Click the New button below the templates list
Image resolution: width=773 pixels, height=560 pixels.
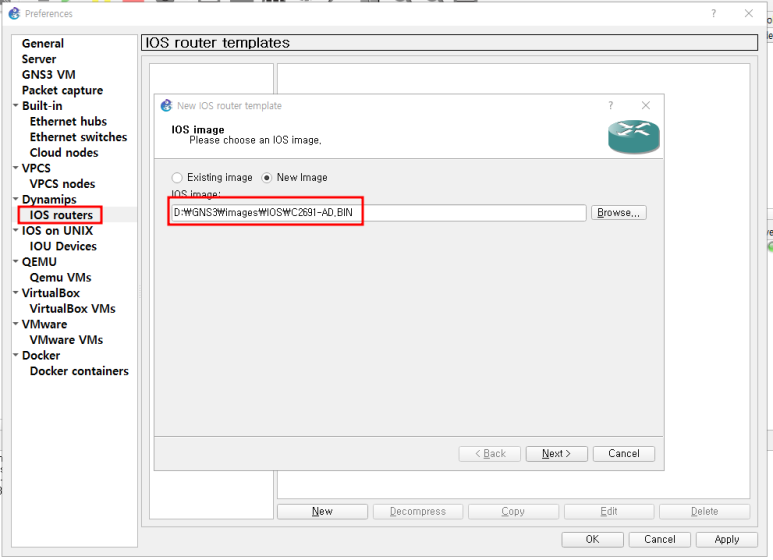click(322, 512)
